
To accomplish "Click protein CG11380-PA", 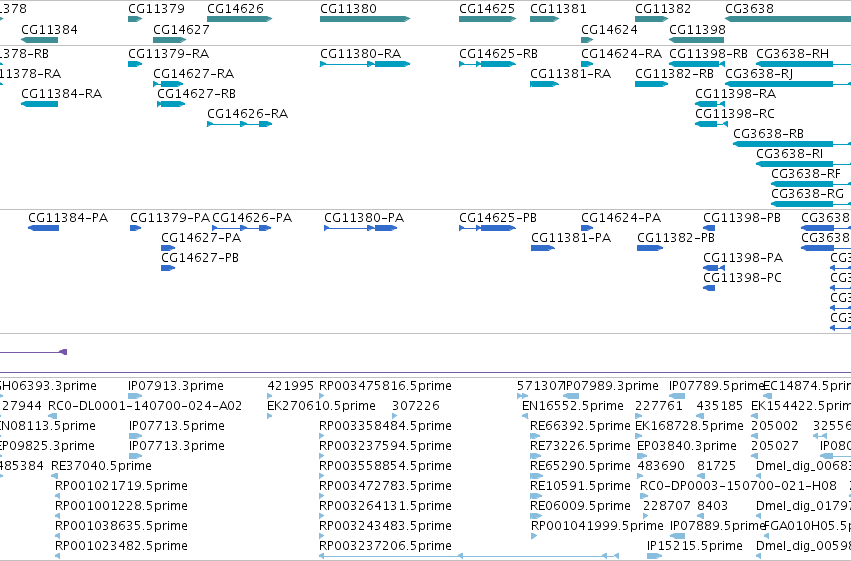I will point(364,218).
